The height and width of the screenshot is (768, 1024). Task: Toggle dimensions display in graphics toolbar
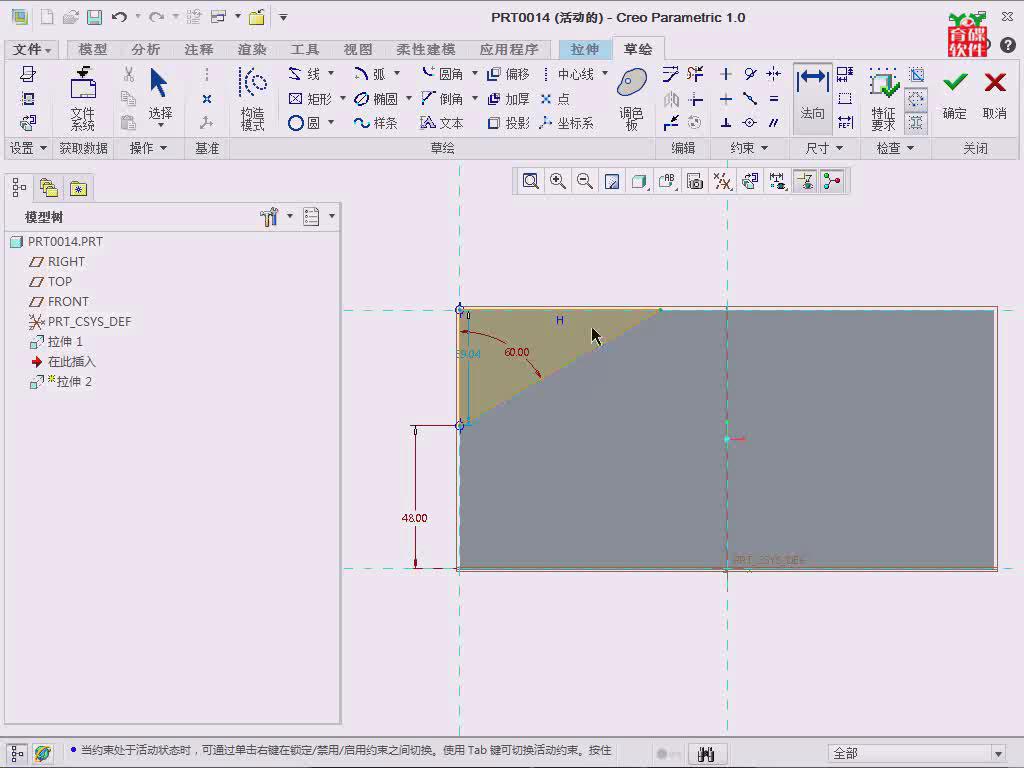coord(777,181)
